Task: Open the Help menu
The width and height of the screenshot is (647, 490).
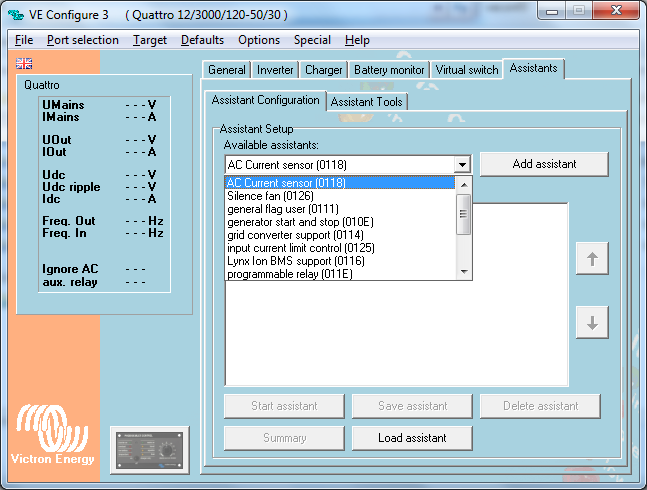Action: [x=357, y=40]
